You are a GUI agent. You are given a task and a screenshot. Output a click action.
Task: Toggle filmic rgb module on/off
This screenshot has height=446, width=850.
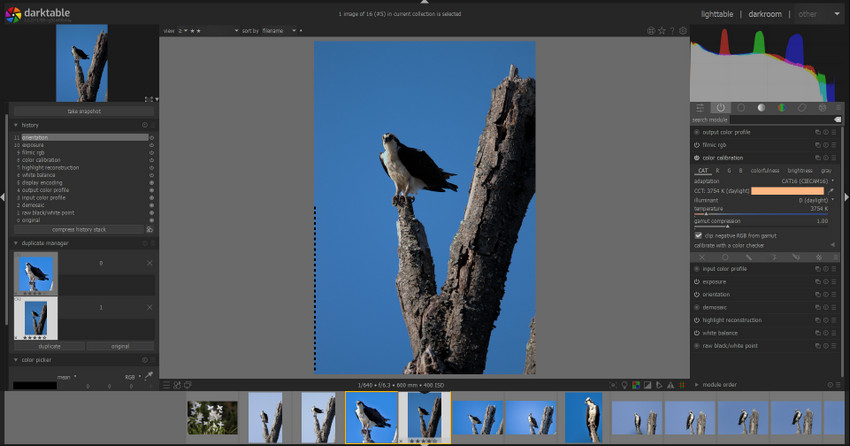coord(697,145)
